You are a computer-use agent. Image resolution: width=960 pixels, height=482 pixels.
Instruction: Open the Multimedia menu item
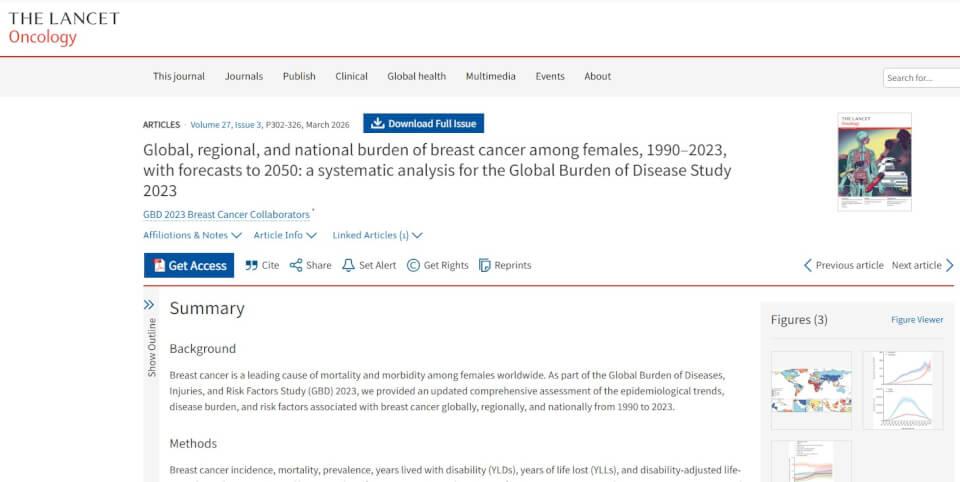click(490, 76)
